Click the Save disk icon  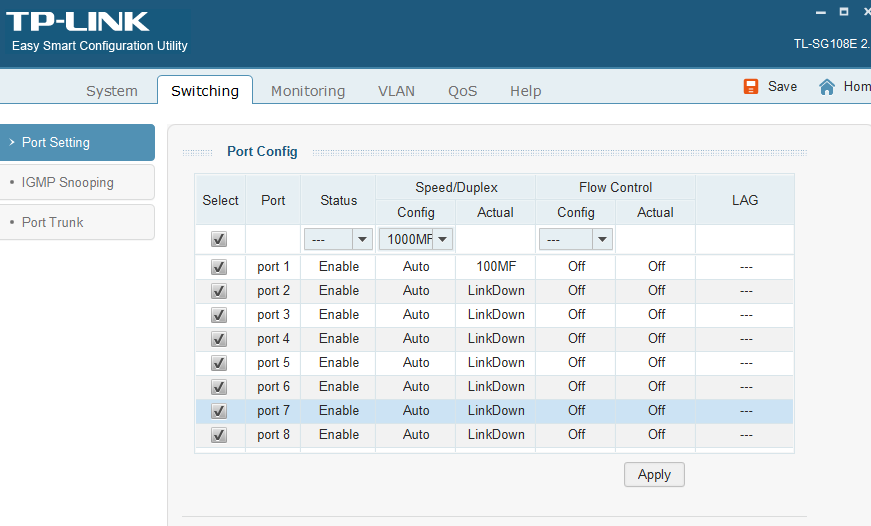[x=751, y=87]
